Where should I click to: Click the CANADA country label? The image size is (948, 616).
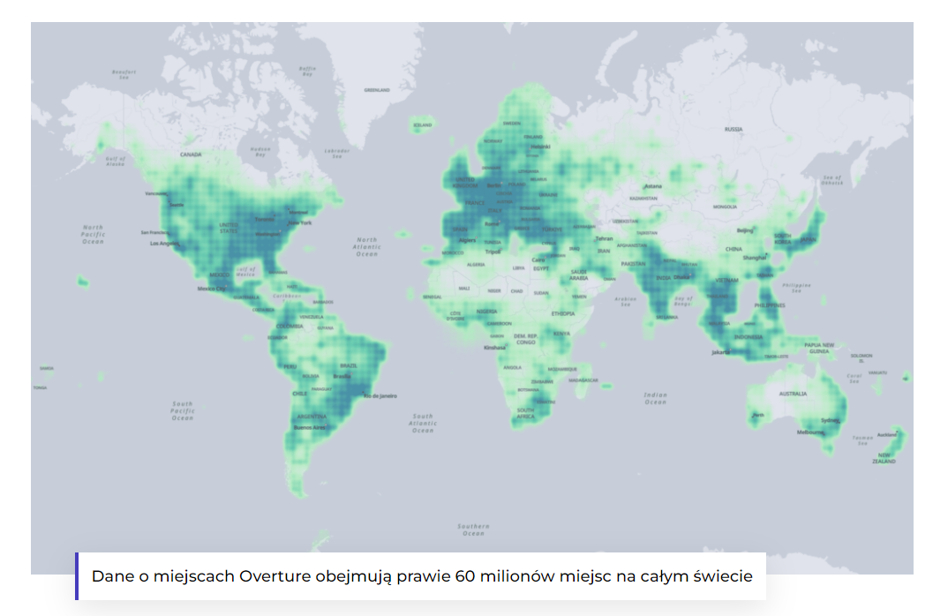(x=190, y=155)
